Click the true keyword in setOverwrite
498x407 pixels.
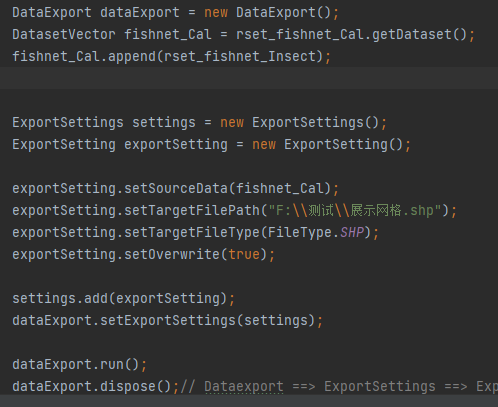[244, 255]
